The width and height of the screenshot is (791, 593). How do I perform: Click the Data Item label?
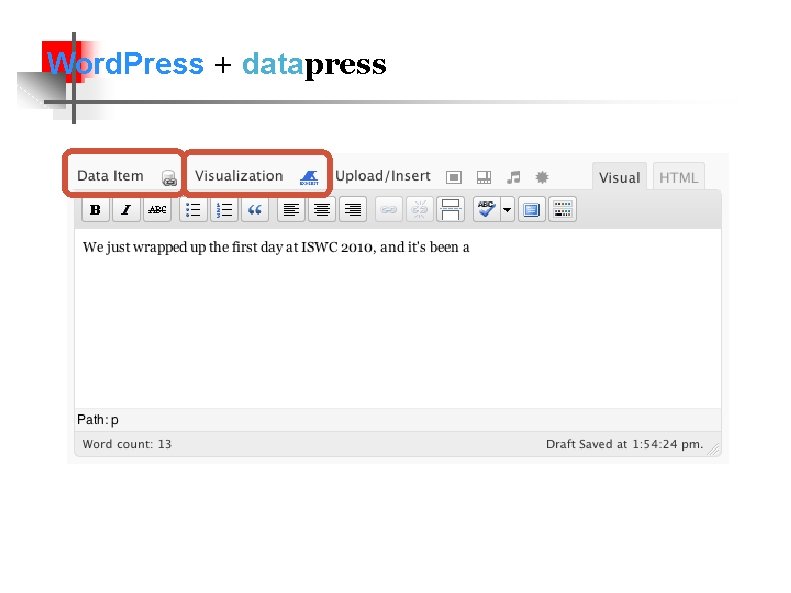(x=110, y=176)
